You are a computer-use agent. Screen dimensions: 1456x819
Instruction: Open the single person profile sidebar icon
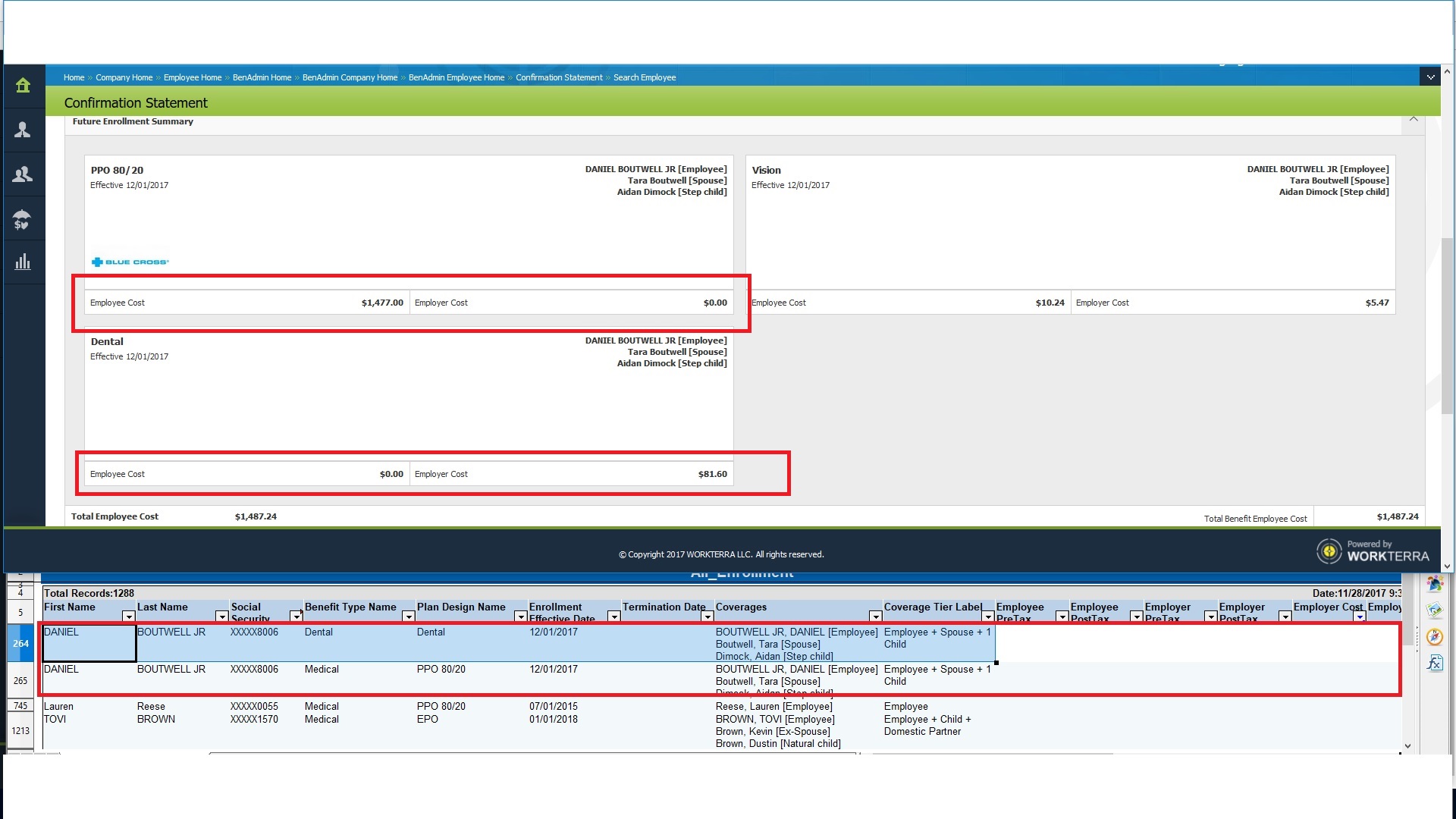[23, 130]
